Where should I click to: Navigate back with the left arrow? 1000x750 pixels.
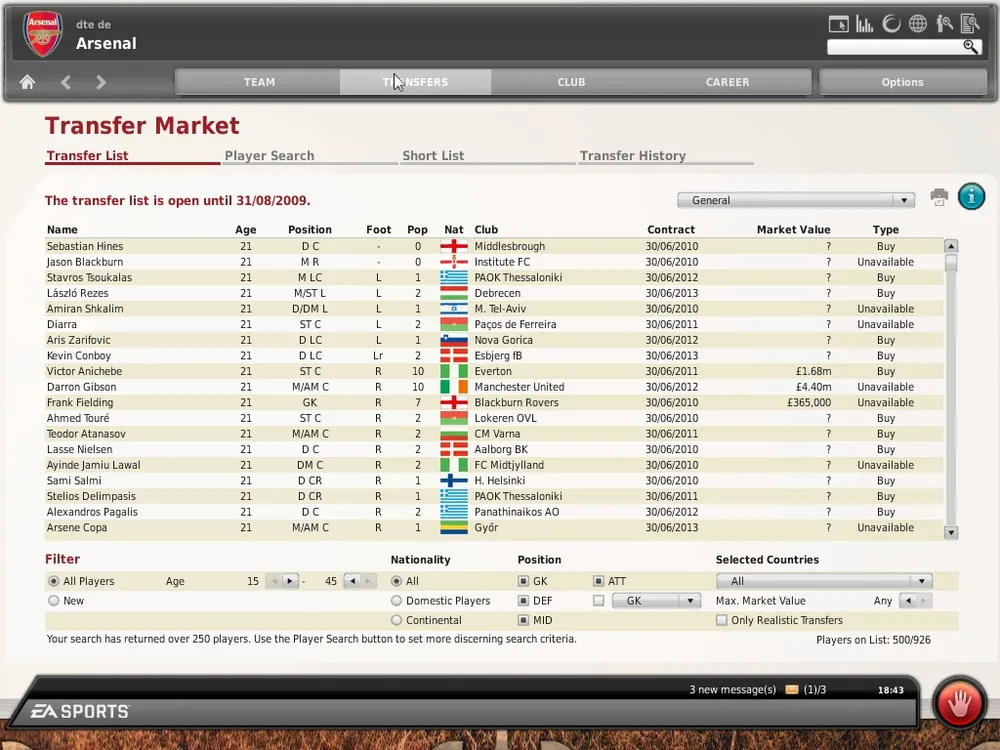click(x=66, y=82)
